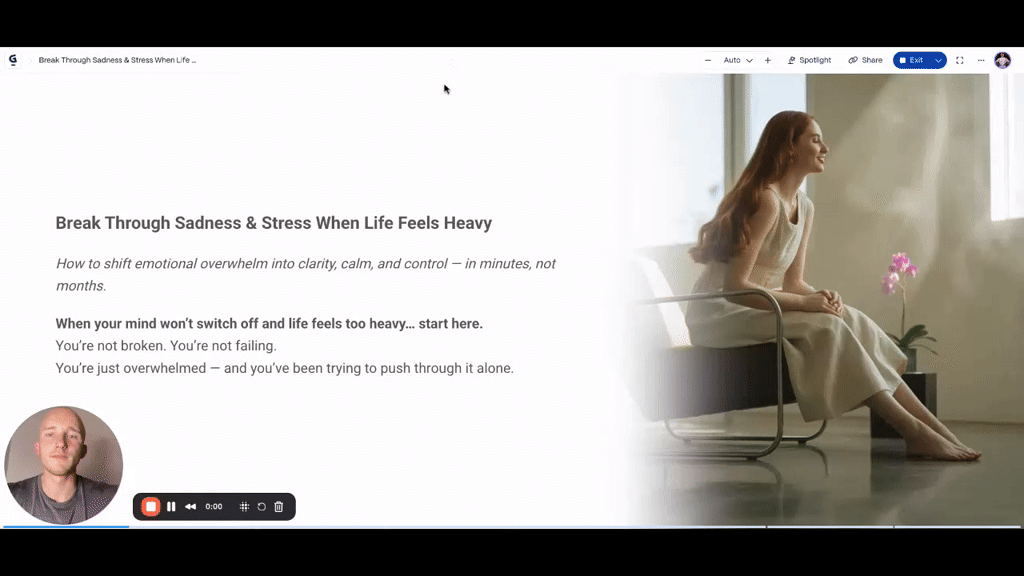Exit presentation mode with Exit button
The image size is (1024, 576).
pos(912,60)
